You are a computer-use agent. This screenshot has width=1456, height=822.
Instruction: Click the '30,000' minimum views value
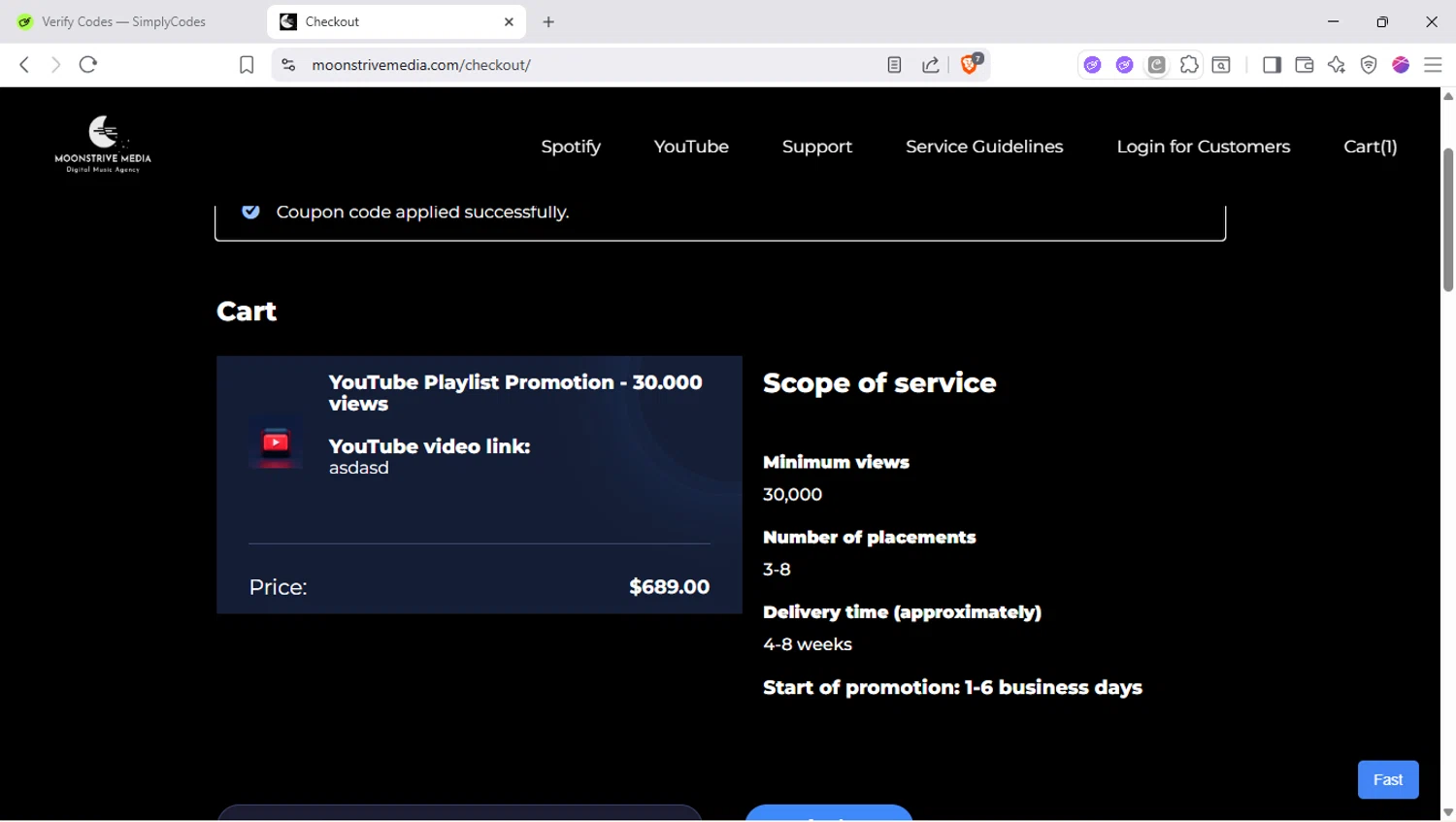coord(792,495)
